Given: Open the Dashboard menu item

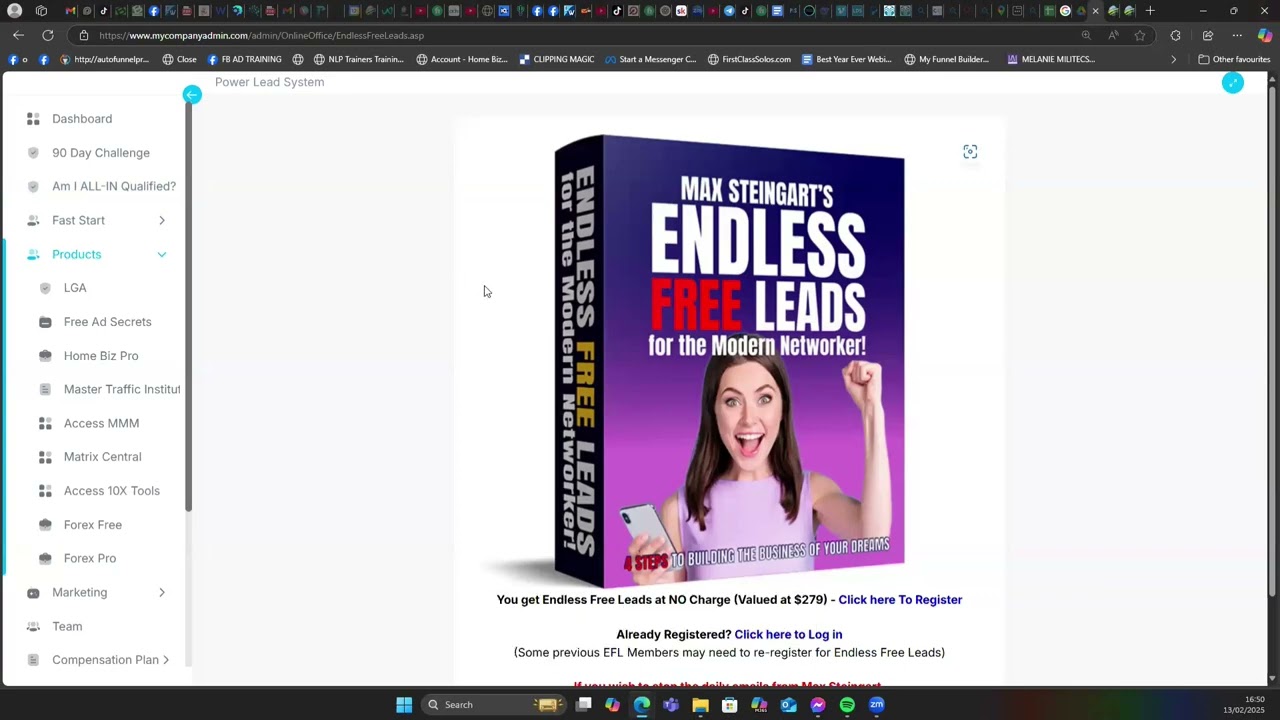Looking at the screenshot, I should click(x=82, y=119).
